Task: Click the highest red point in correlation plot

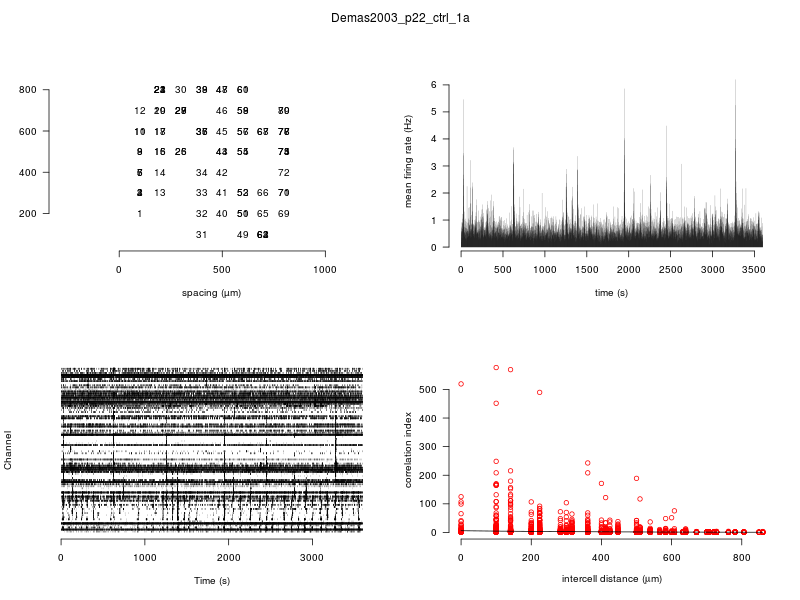Action: (496, 368)
